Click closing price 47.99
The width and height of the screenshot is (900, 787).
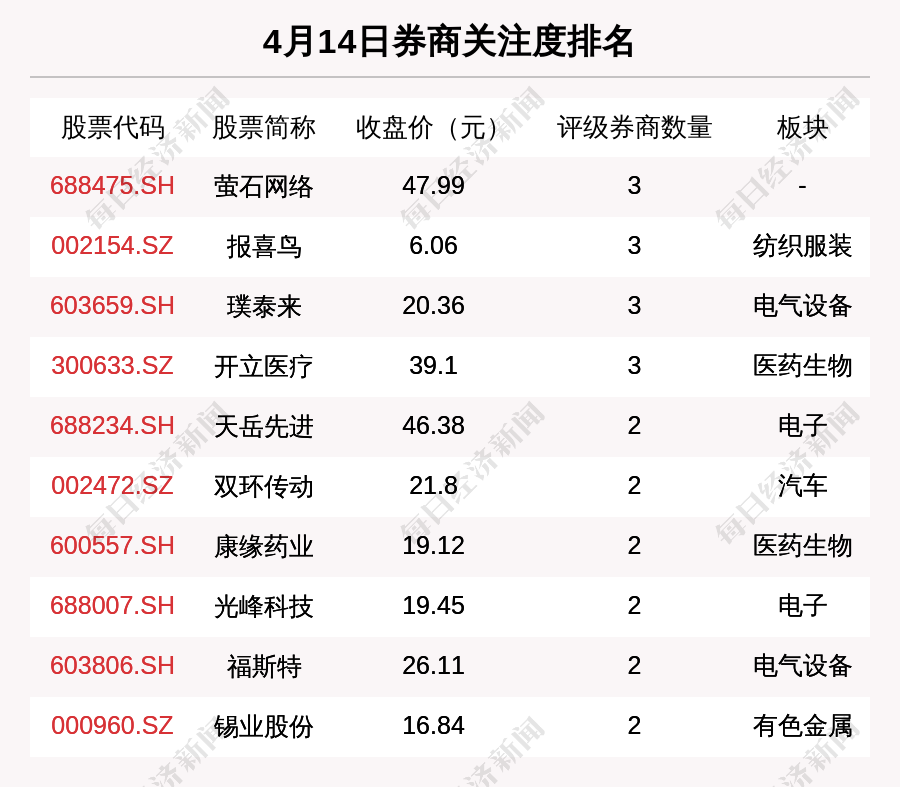(433, 186)
